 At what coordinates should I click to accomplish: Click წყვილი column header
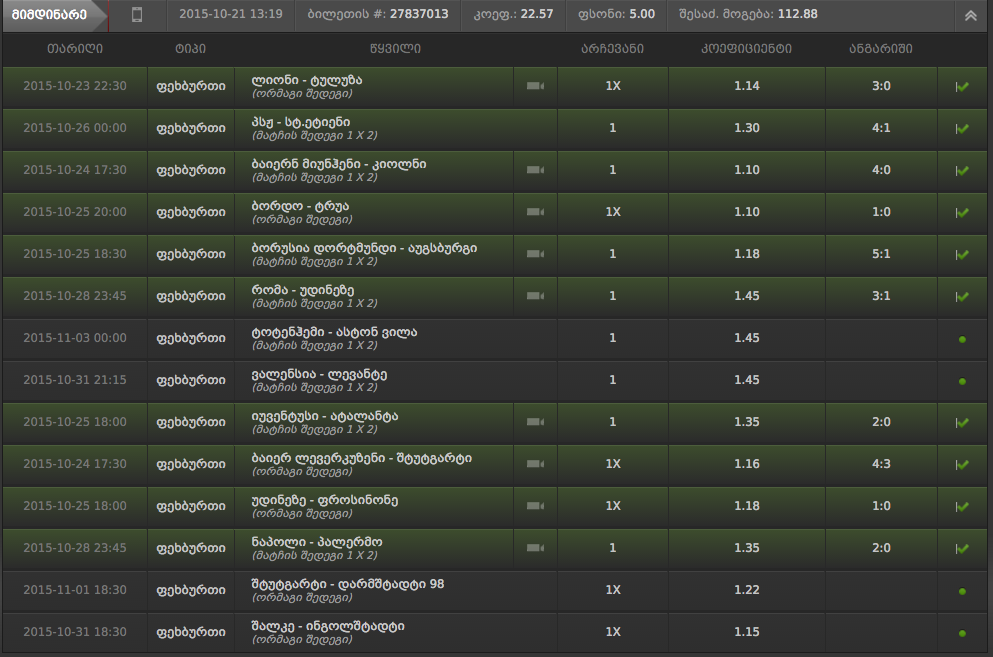point(395,49)
